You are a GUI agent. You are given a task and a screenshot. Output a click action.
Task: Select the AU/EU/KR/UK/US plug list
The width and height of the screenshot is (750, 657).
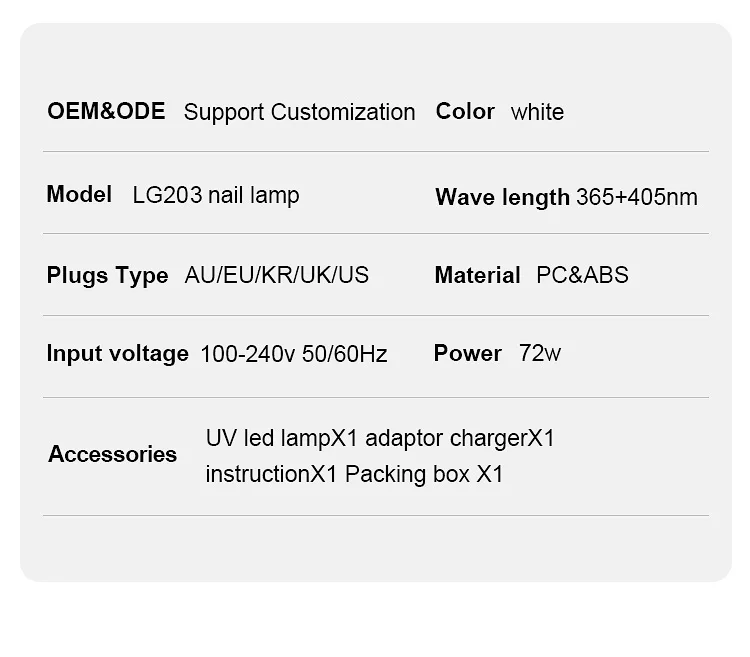tap(277, 275)
